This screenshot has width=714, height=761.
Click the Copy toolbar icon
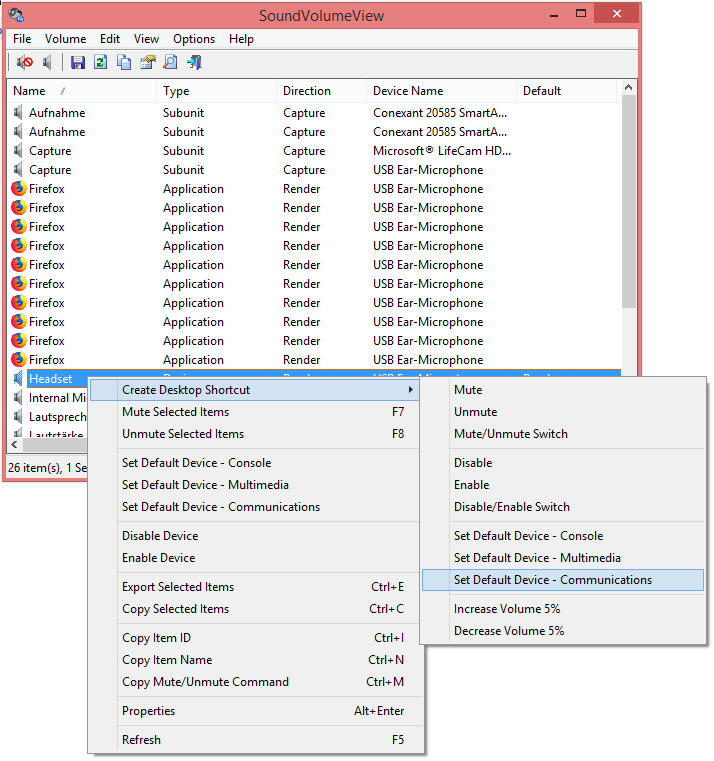pos(124,63)
